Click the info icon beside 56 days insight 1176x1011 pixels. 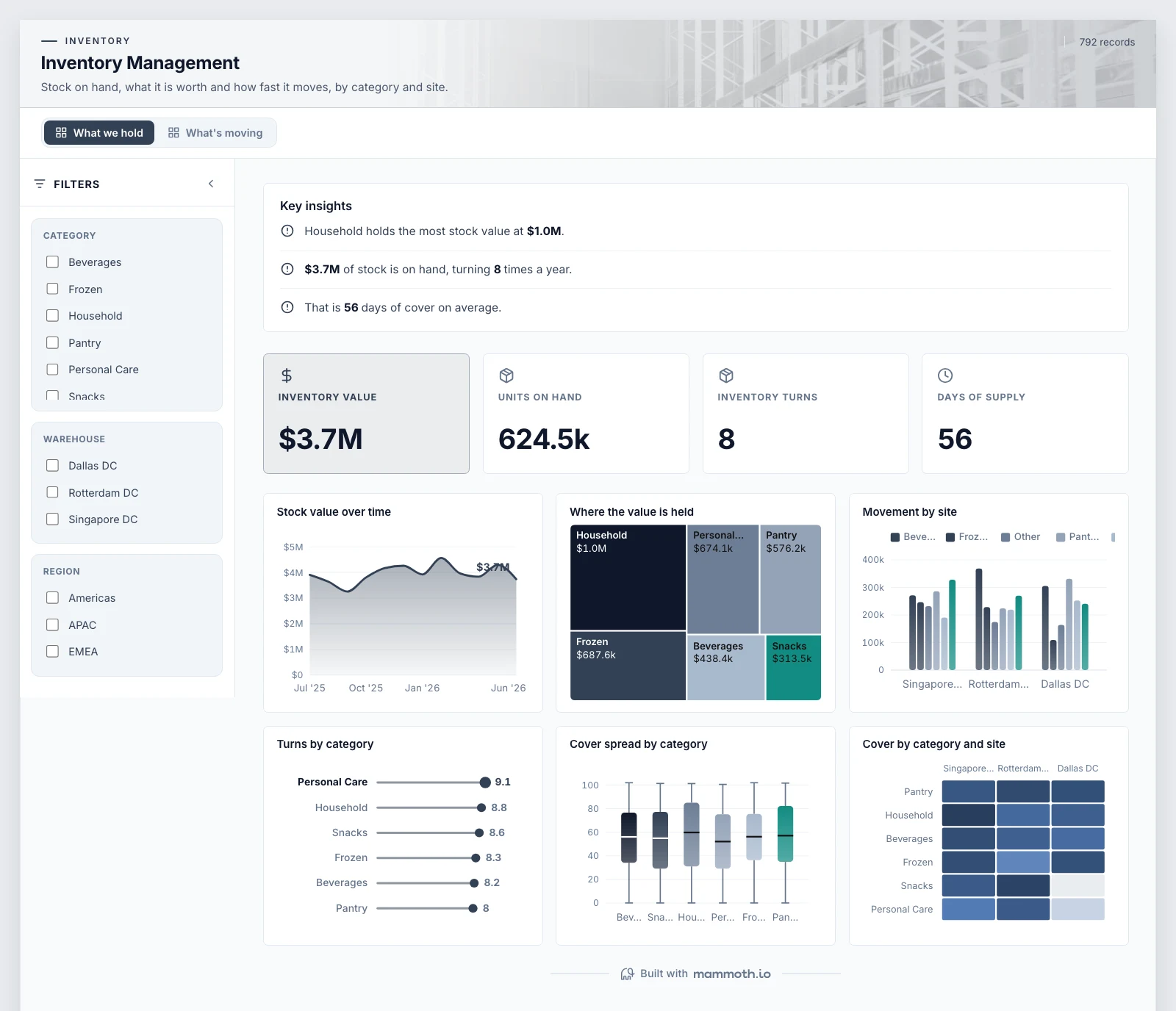287,307
